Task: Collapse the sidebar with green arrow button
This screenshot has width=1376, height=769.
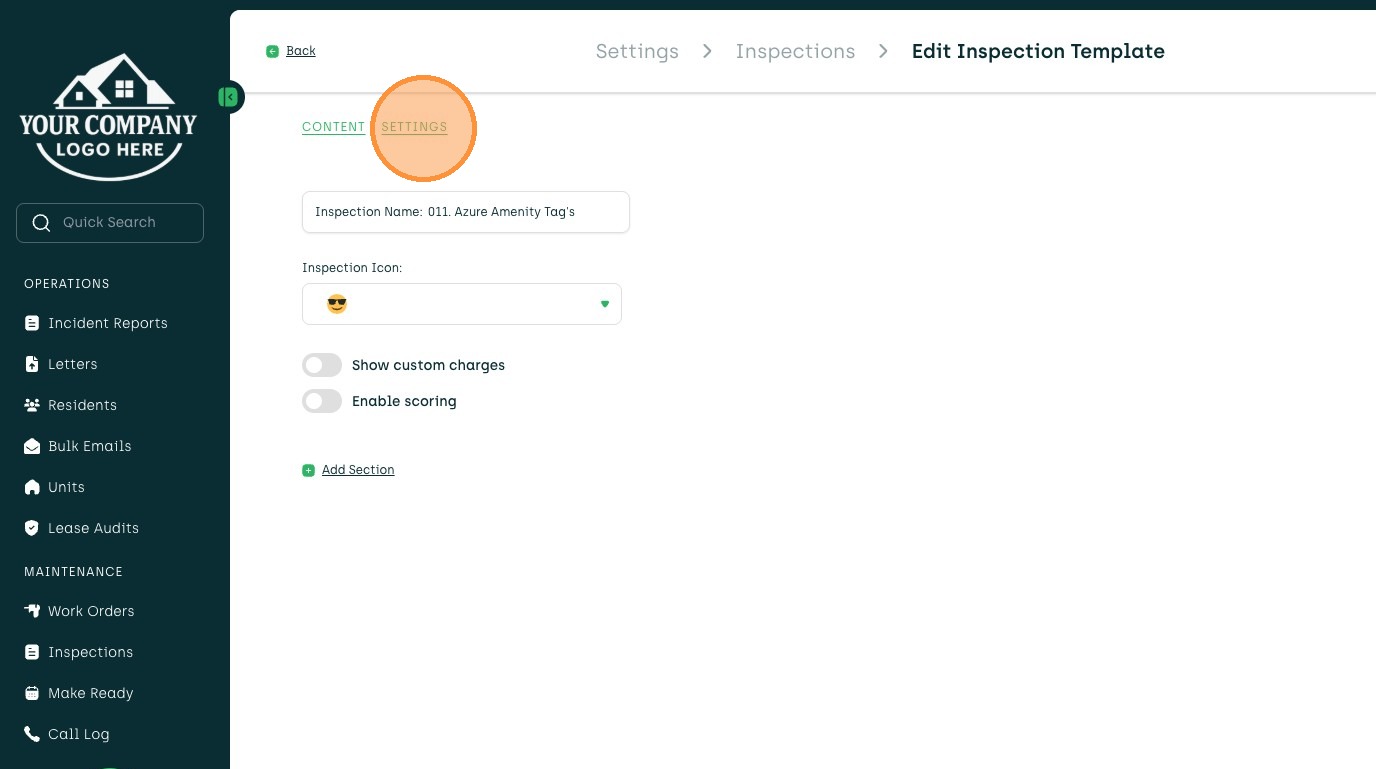Action: (229, 97)
